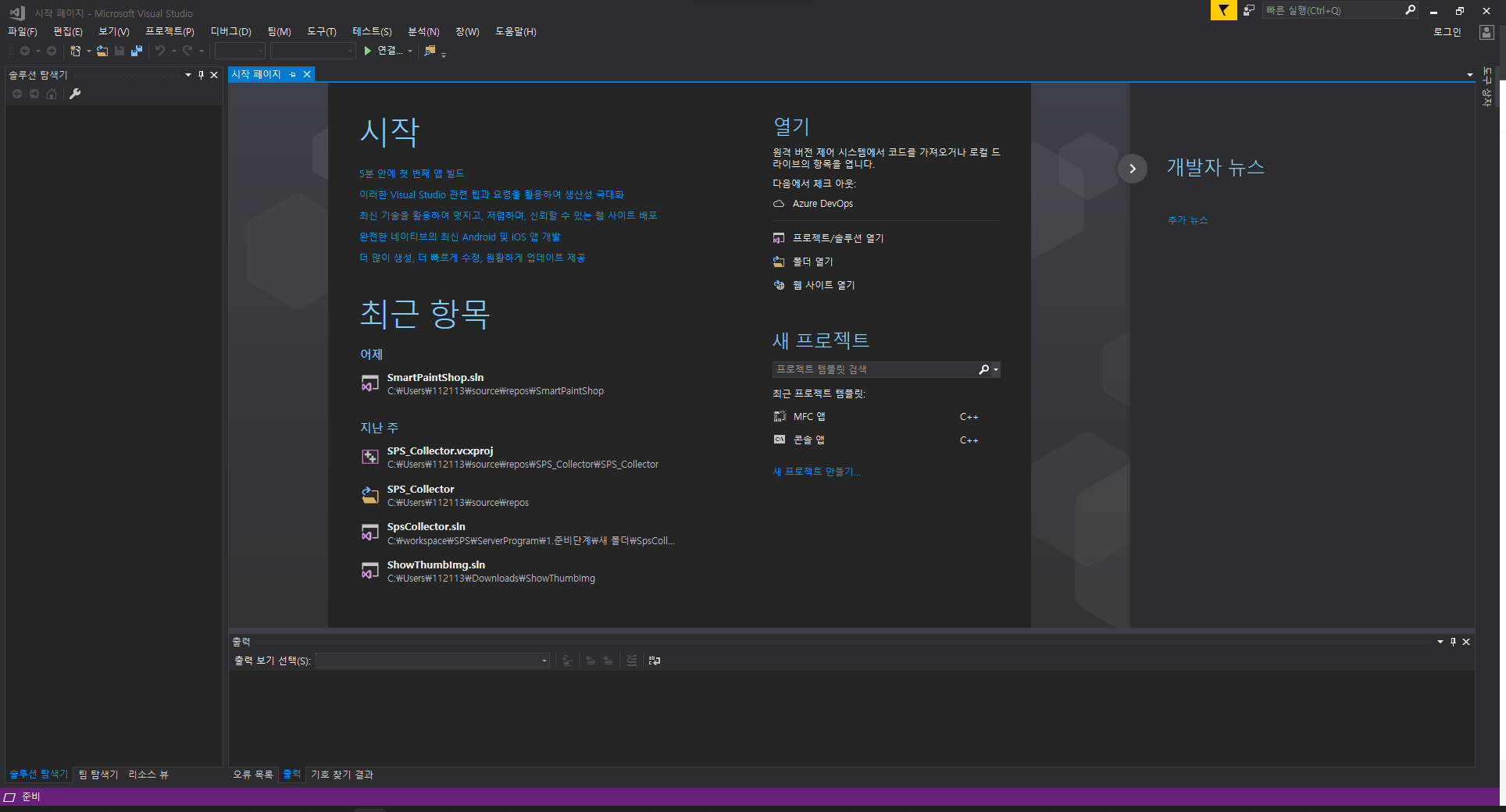Click the 콘솔 앱 template icon
The width and height of the screenshot is (1506, 812).
tap(780, 440)
